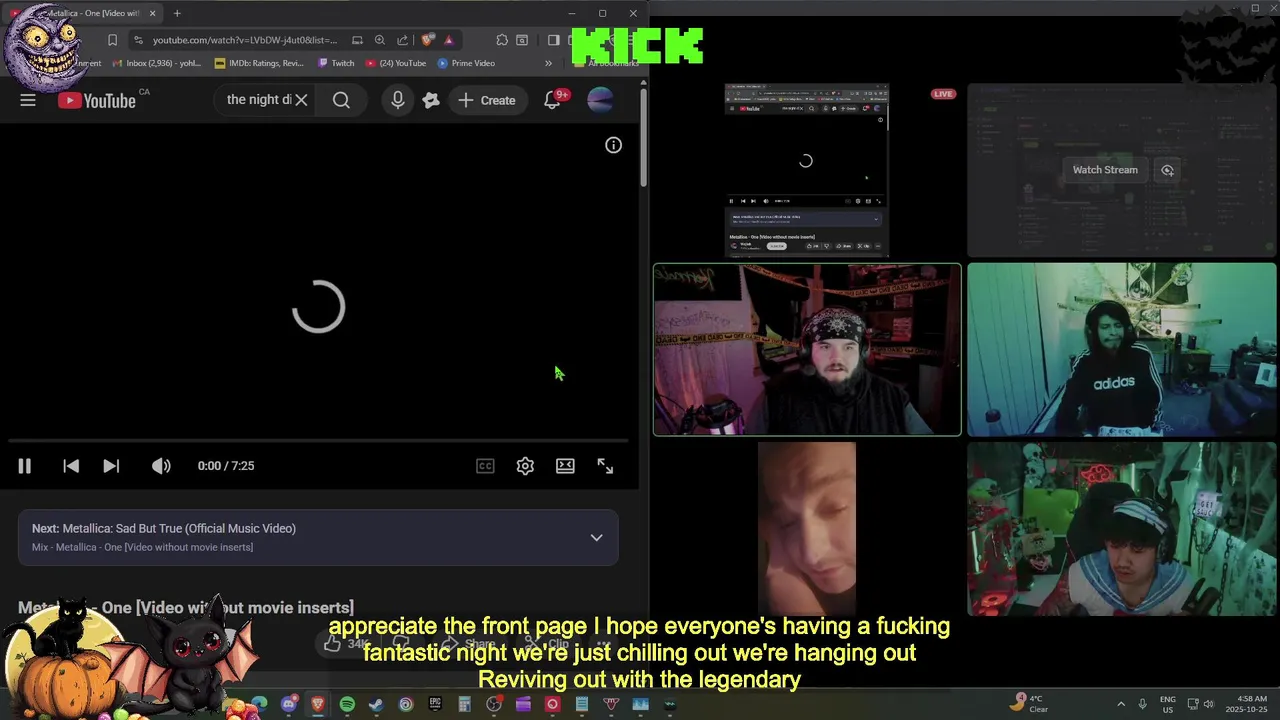Expand the bookmarks overflow chevron

coord(548,63)
